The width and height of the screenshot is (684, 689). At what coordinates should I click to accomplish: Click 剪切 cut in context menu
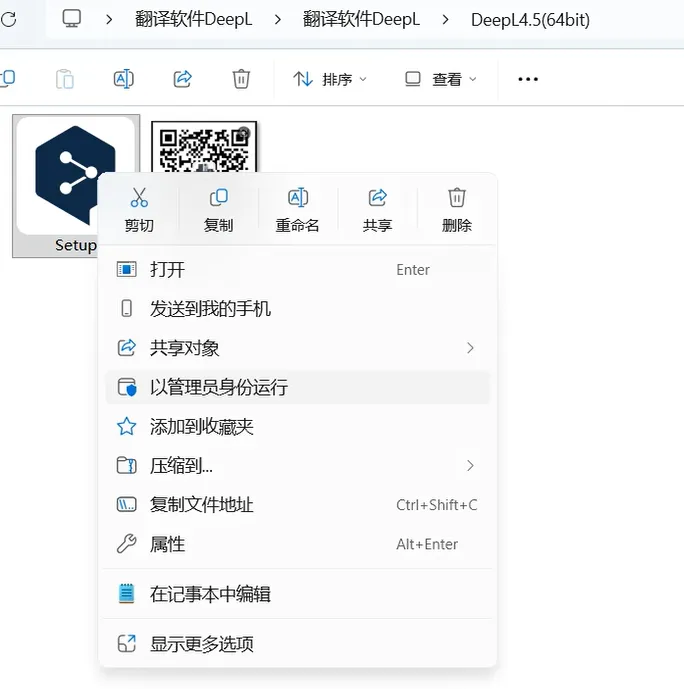pos(139,210)
